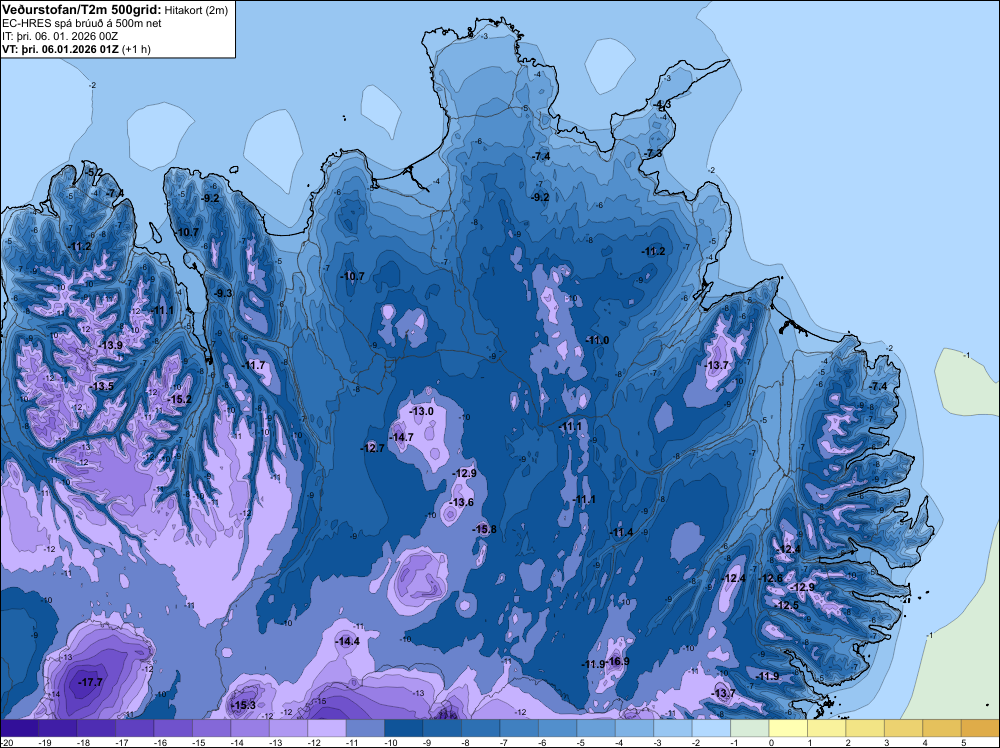Select the legend swatch labeled -12

pyautogui.click(x=327, y=728)
